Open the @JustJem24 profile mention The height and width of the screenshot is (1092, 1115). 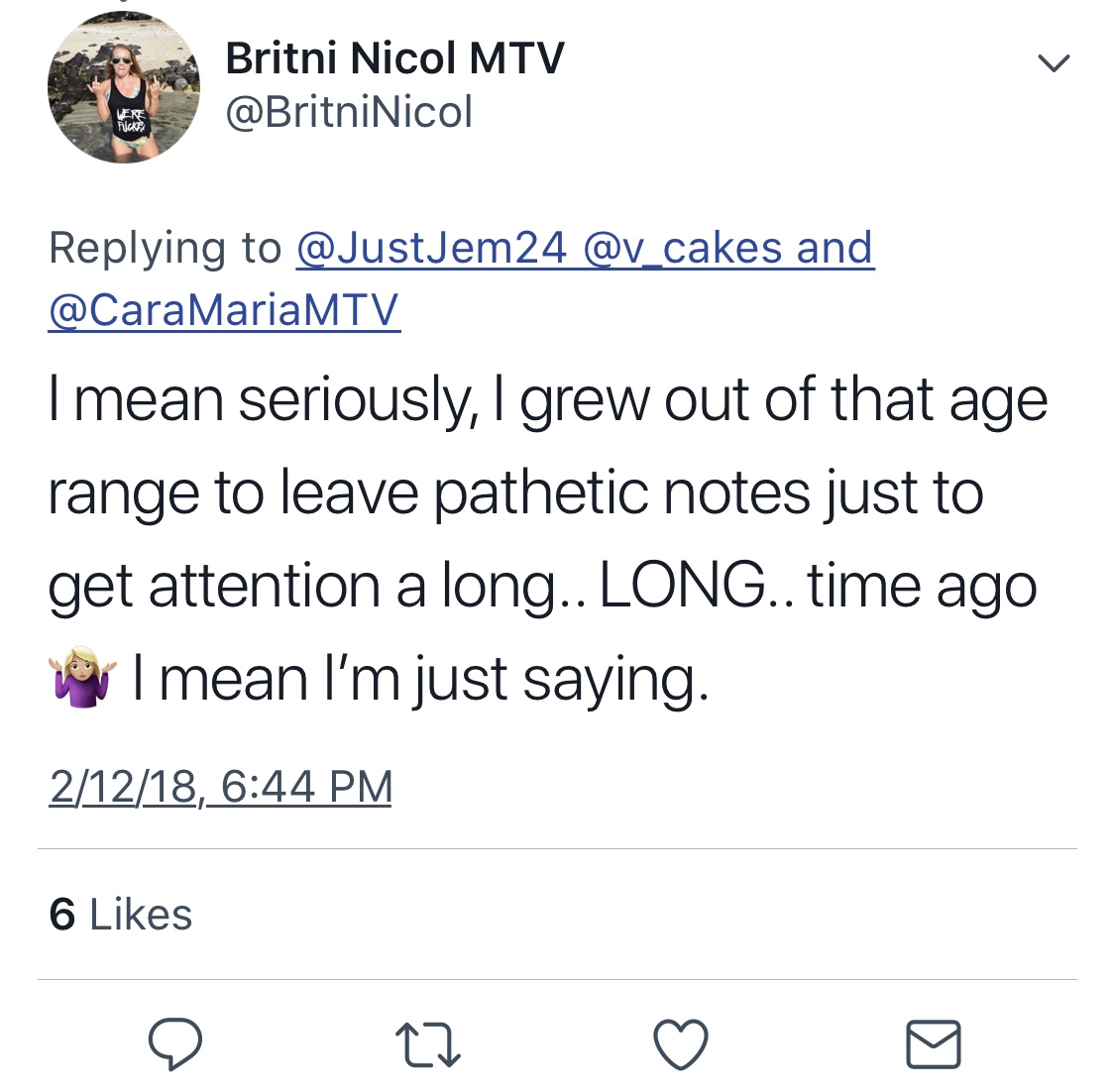pyautogui.click(x=432, y=248)
